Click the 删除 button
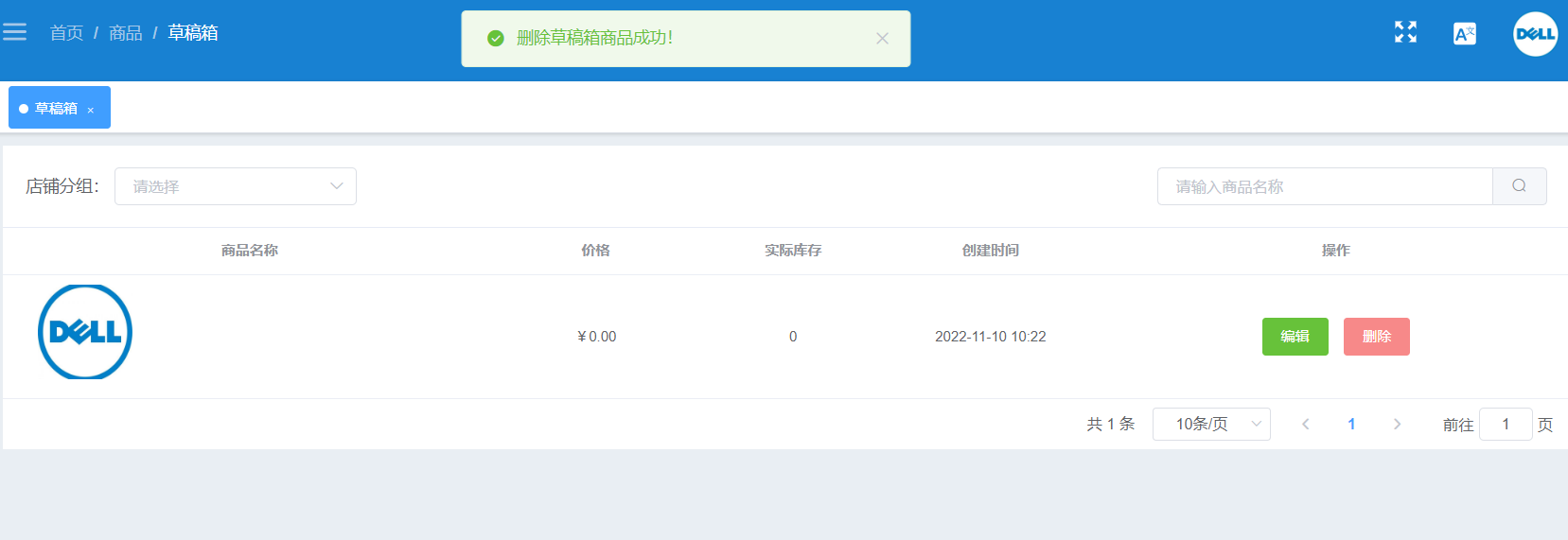 tap(1377, 337)
